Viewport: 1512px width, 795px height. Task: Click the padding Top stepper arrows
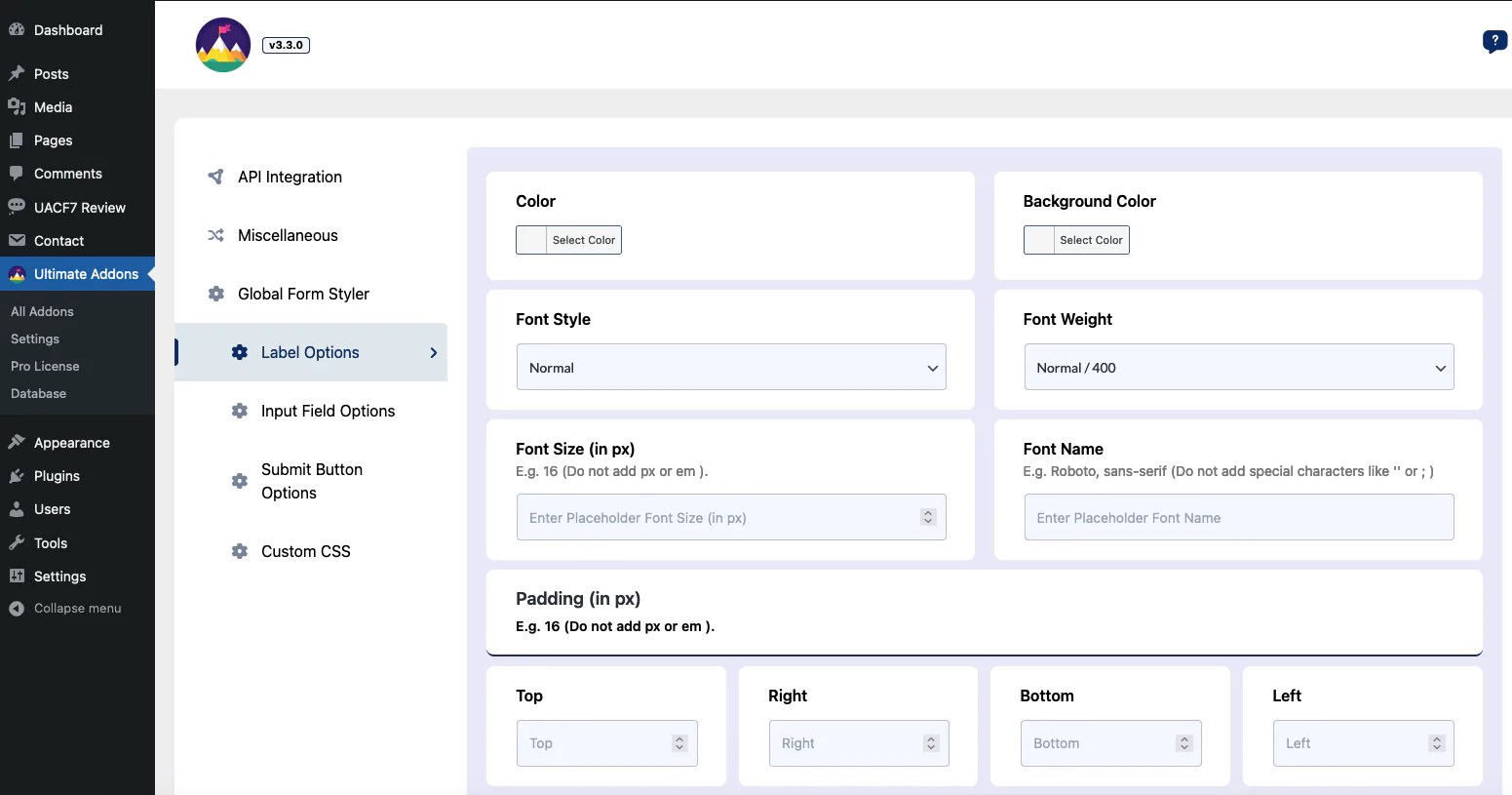pyautogui.click(x=679, y=743)
